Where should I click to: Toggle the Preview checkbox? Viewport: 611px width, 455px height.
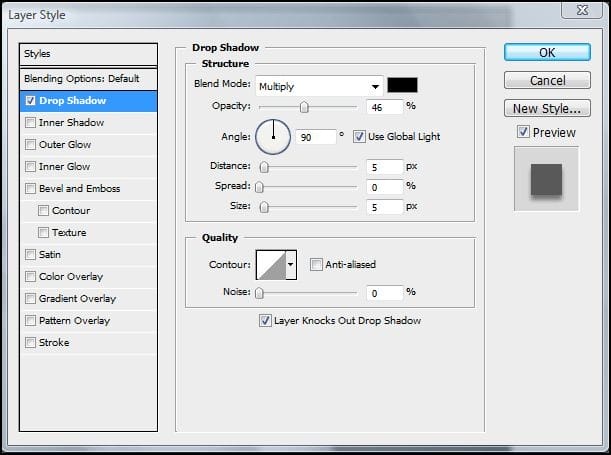pos(523,132)
